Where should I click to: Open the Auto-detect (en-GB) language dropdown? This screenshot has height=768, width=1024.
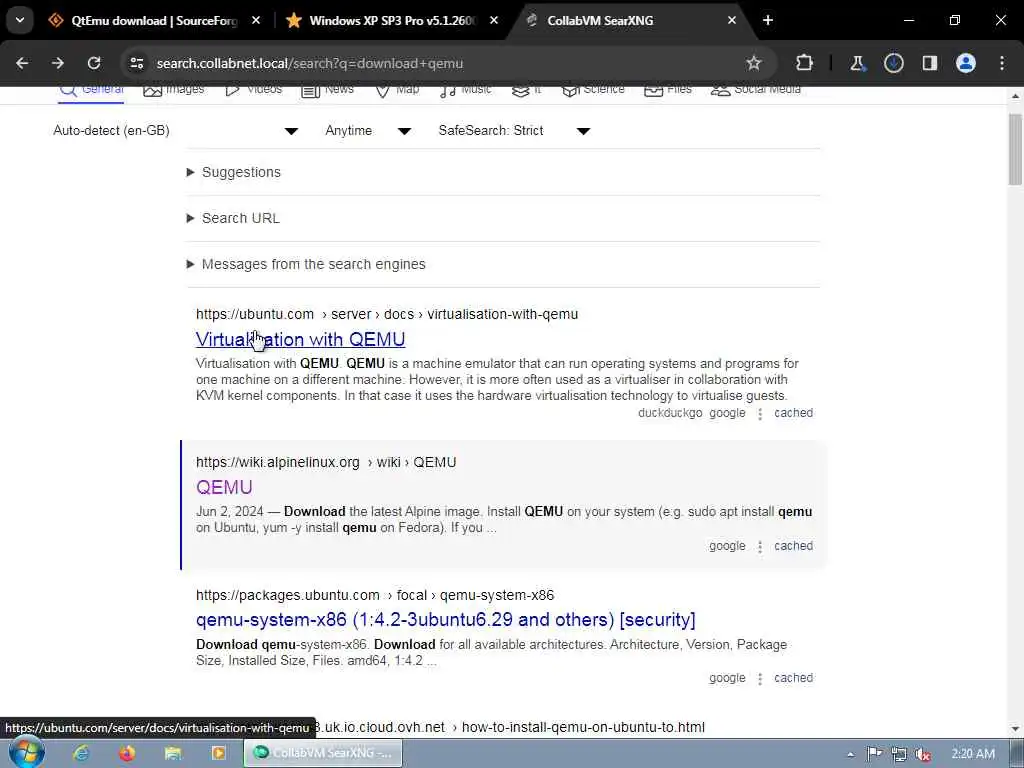click(x=176, y=131)
